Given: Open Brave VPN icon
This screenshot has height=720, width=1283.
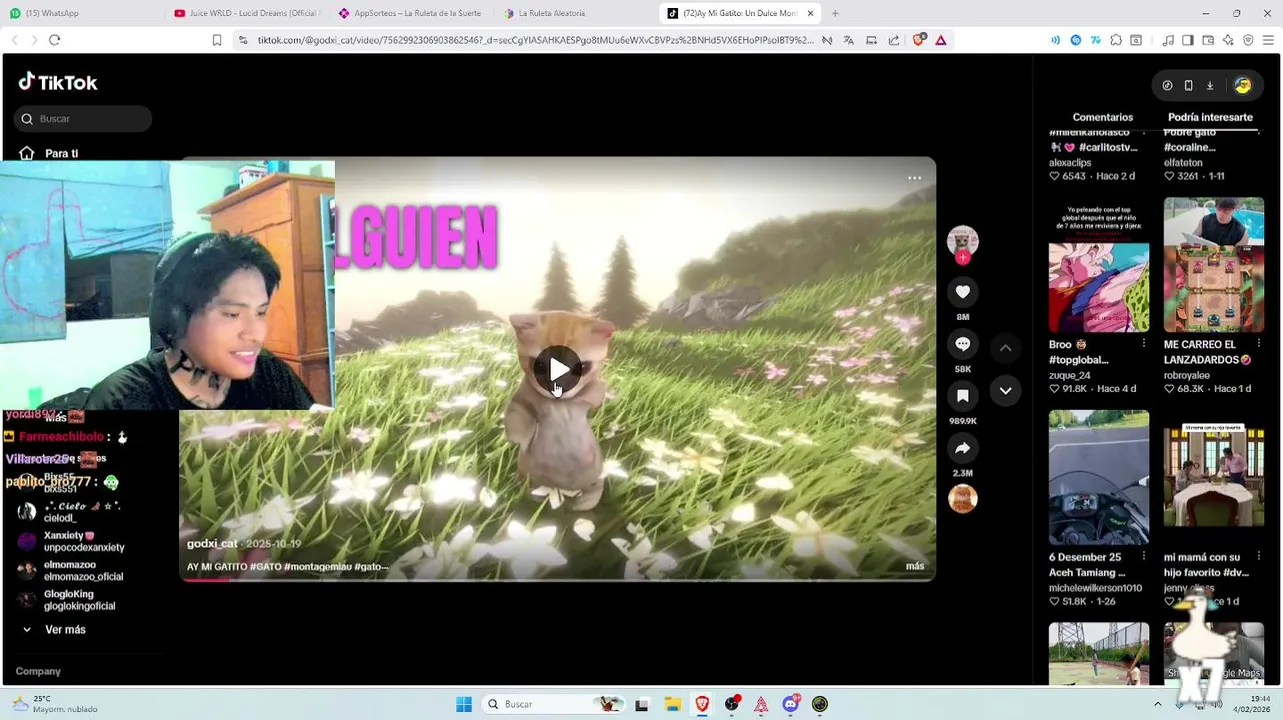Looking at the screenshot, I should [x=1248, y=40].
